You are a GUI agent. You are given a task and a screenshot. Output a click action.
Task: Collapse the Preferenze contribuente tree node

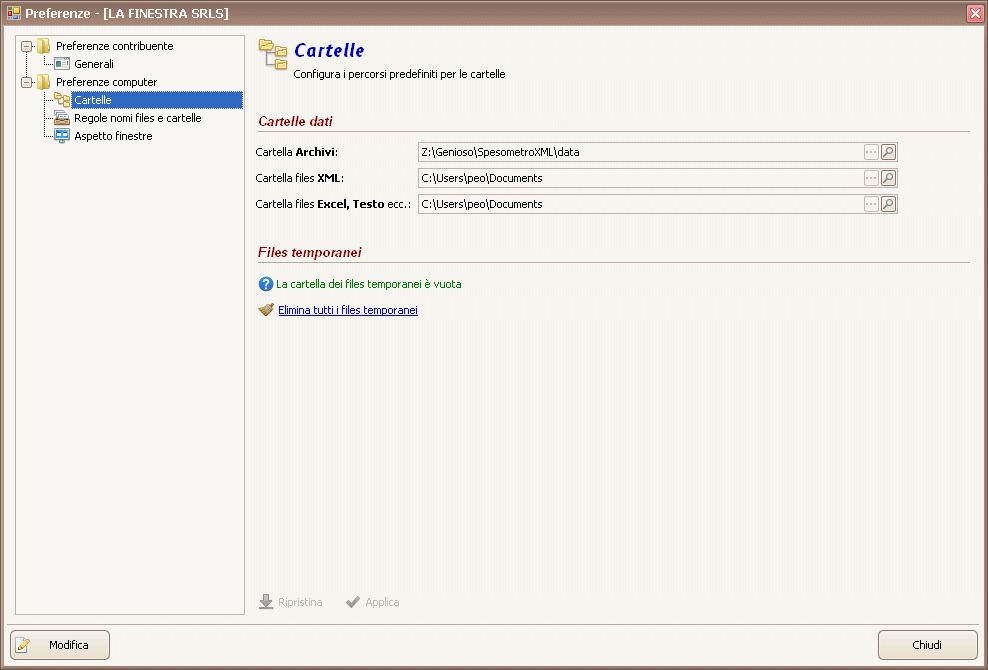pyautogui.click(x=27, y=46)
